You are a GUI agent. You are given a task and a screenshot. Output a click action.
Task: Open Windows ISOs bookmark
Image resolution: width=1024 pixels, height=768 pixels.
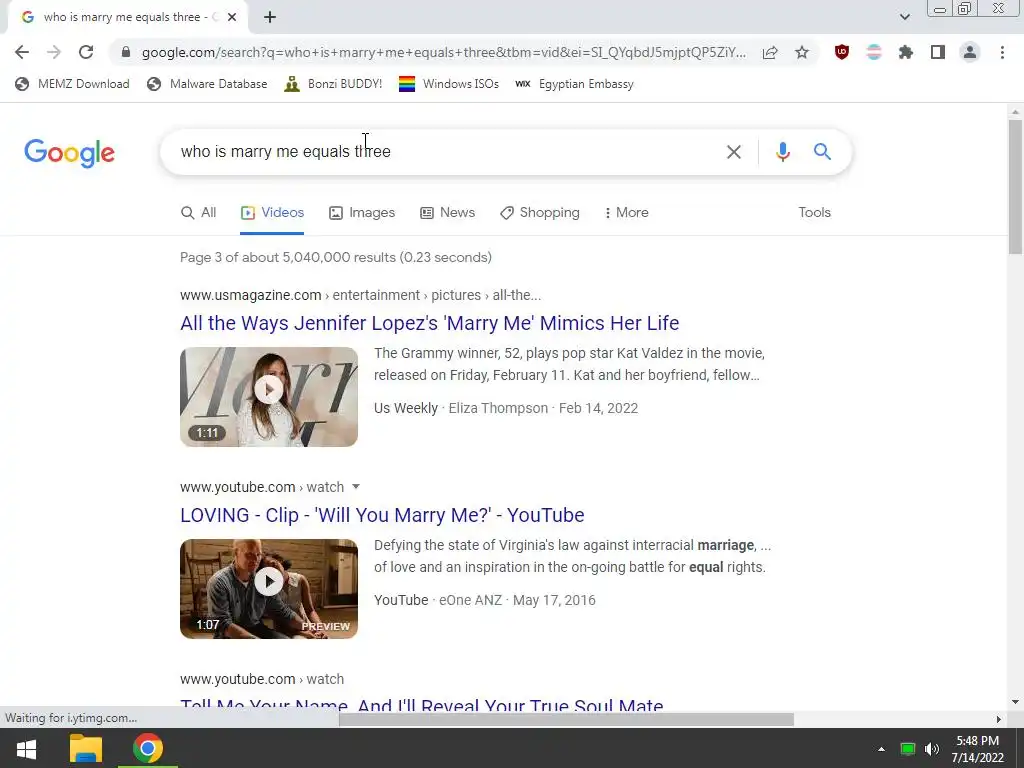[x=449, y=84]
